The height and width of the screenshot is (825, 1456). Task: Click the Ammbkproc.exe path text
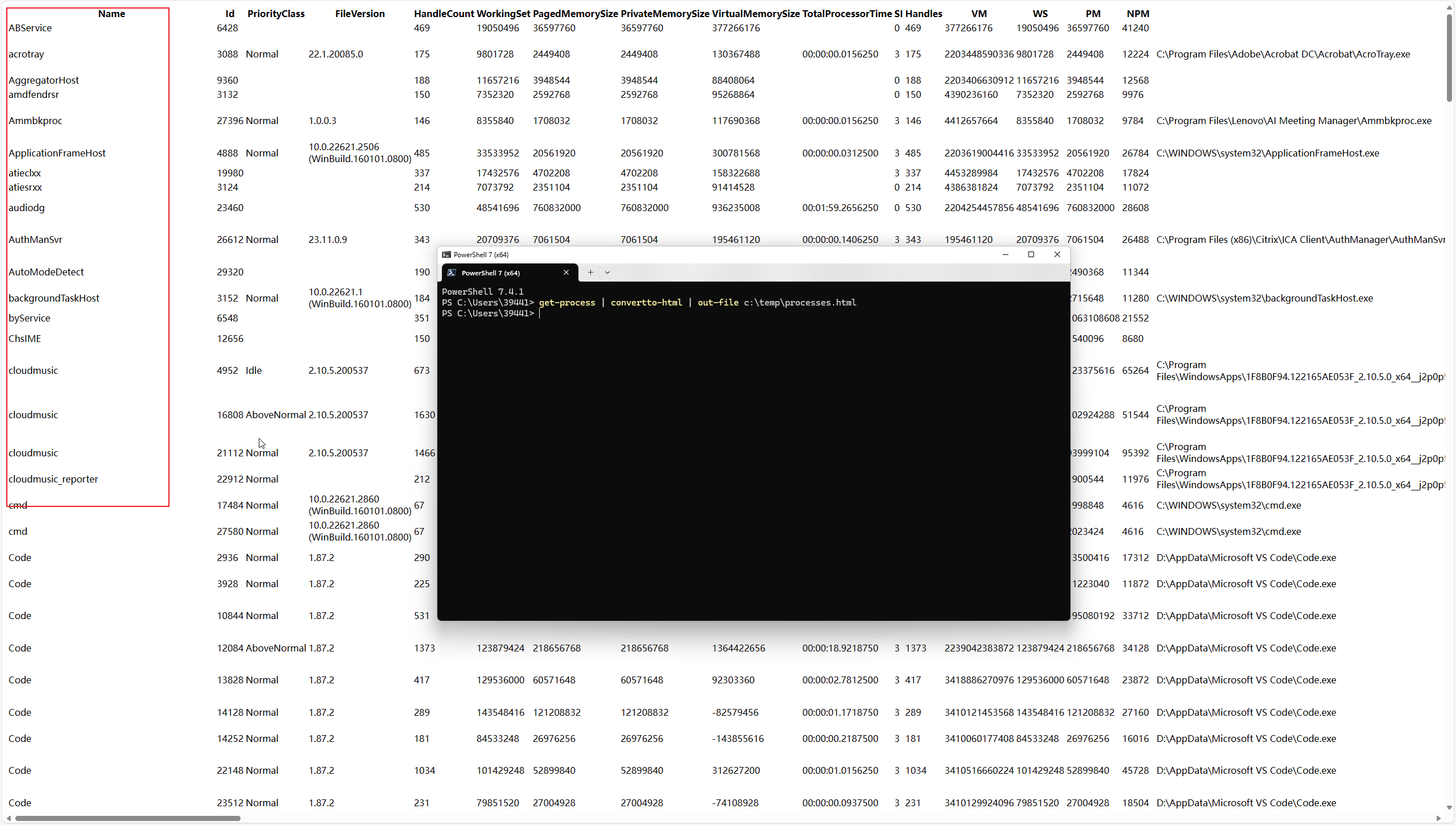pos(1294,121)
